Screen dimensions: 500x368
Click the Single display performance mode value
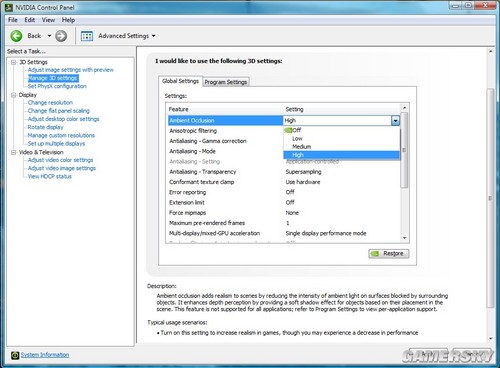click(x=326, y=233)
